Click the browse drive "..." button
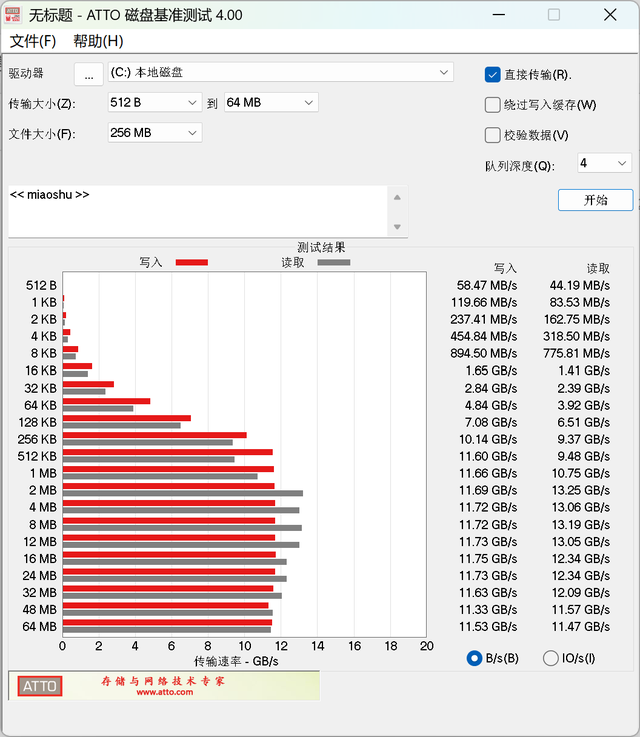 89,74
